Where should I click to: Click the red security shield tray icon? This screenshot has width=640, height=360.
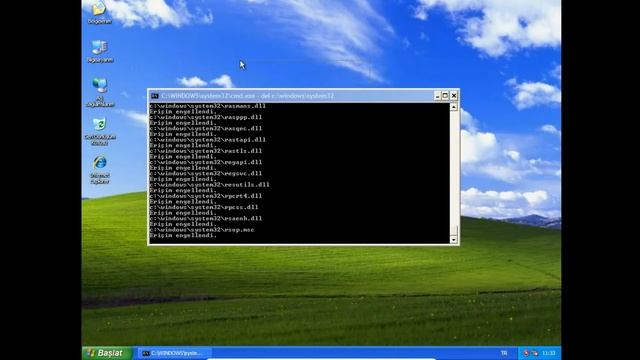526,353
